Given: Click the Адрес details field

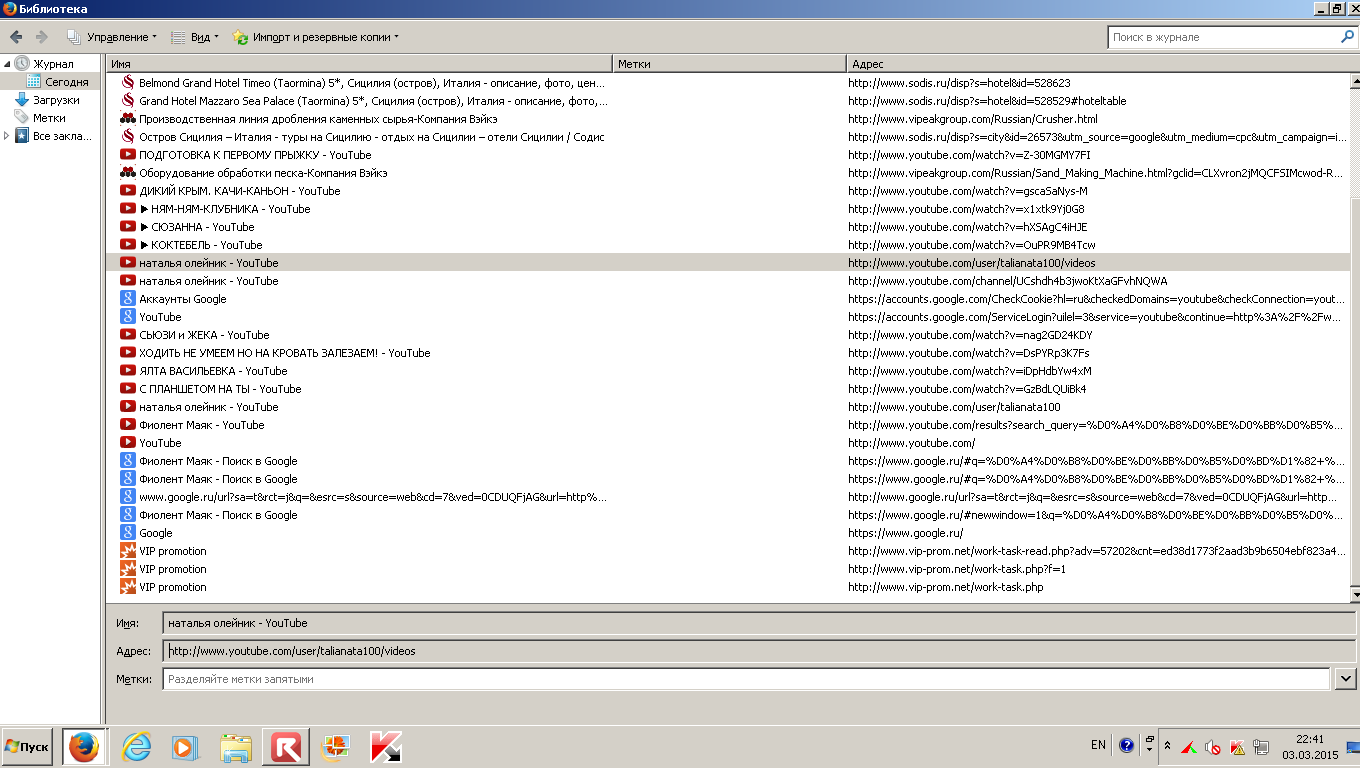Looking at the screenshot, I should [x=760, y=651].
